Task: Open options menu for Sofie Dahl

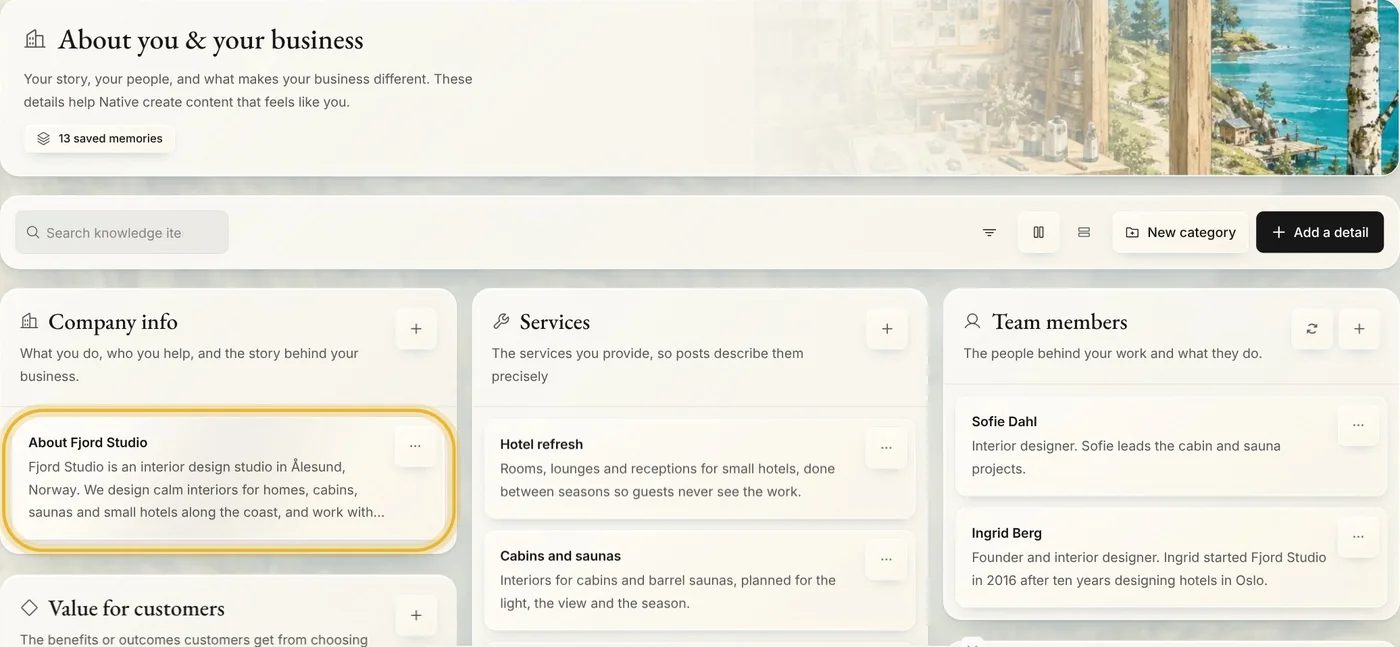Action: pyautogui.click(x=1358, y=425)
